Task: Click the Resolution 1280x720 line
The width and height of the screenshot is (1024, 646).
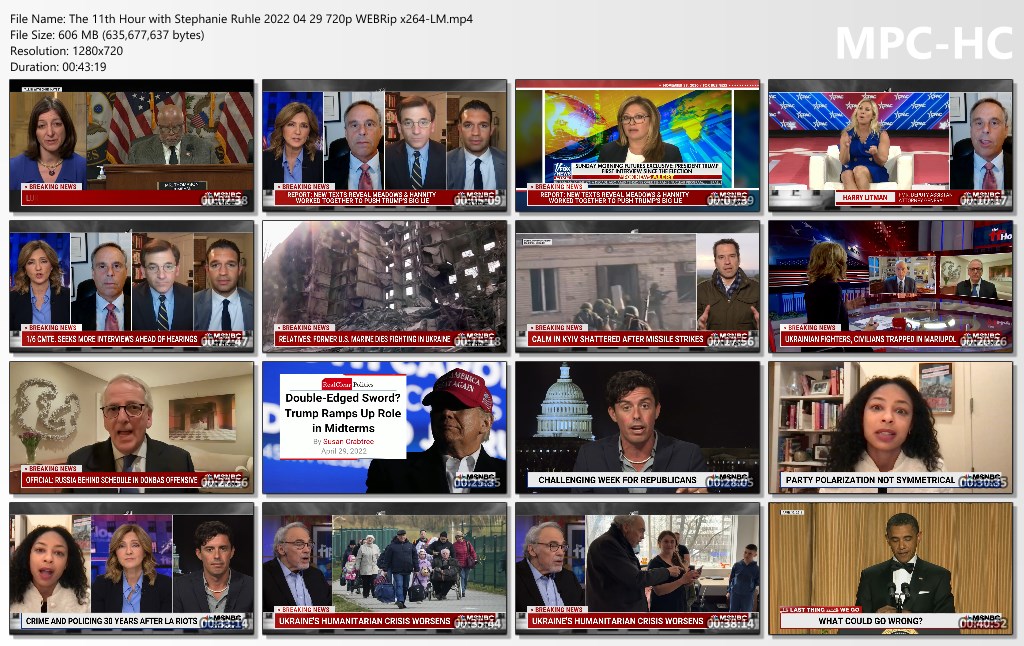Action: click(66, 51)
